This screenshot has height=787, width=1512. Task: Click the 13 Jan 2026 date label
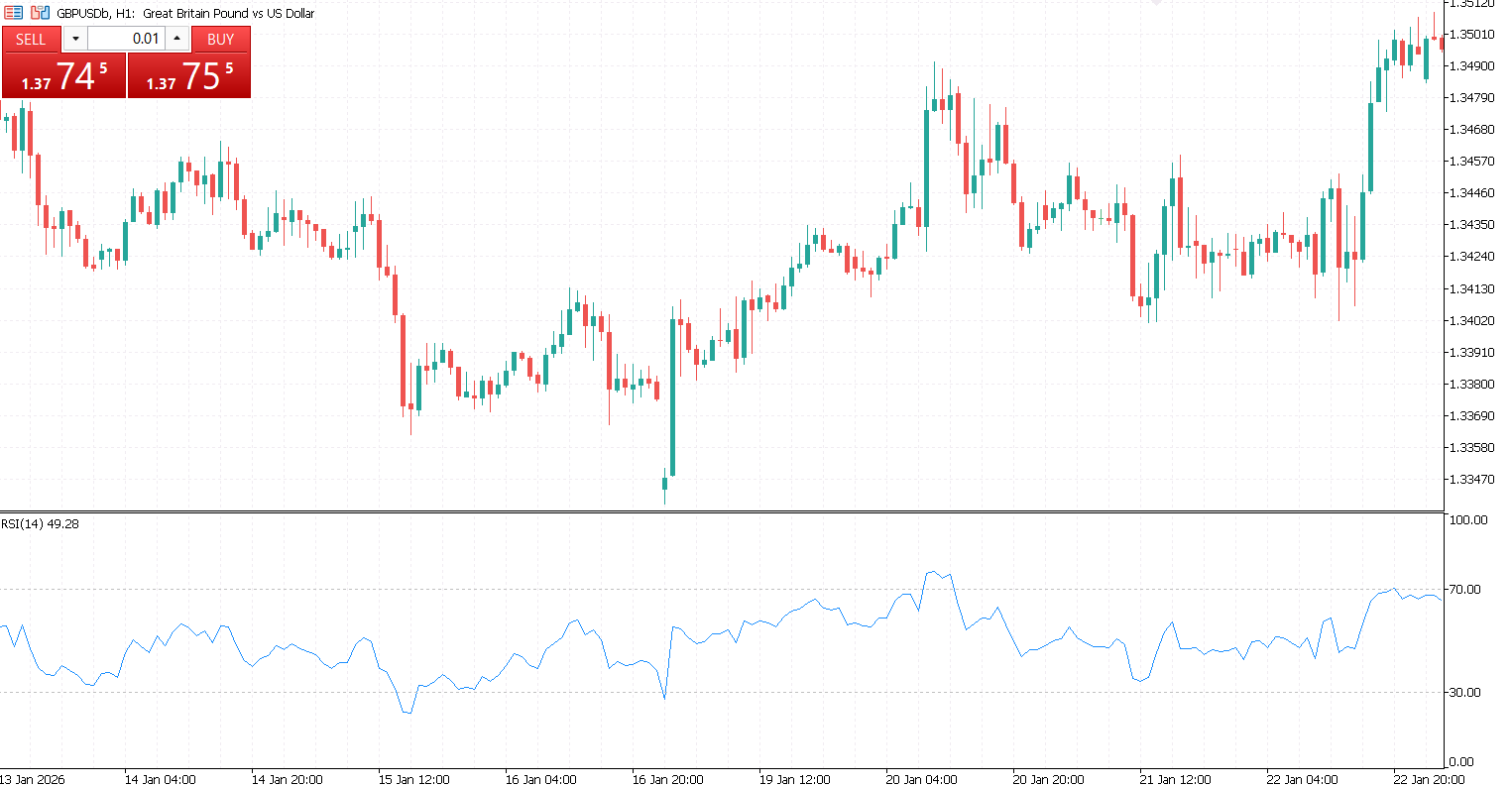(33, 779)
